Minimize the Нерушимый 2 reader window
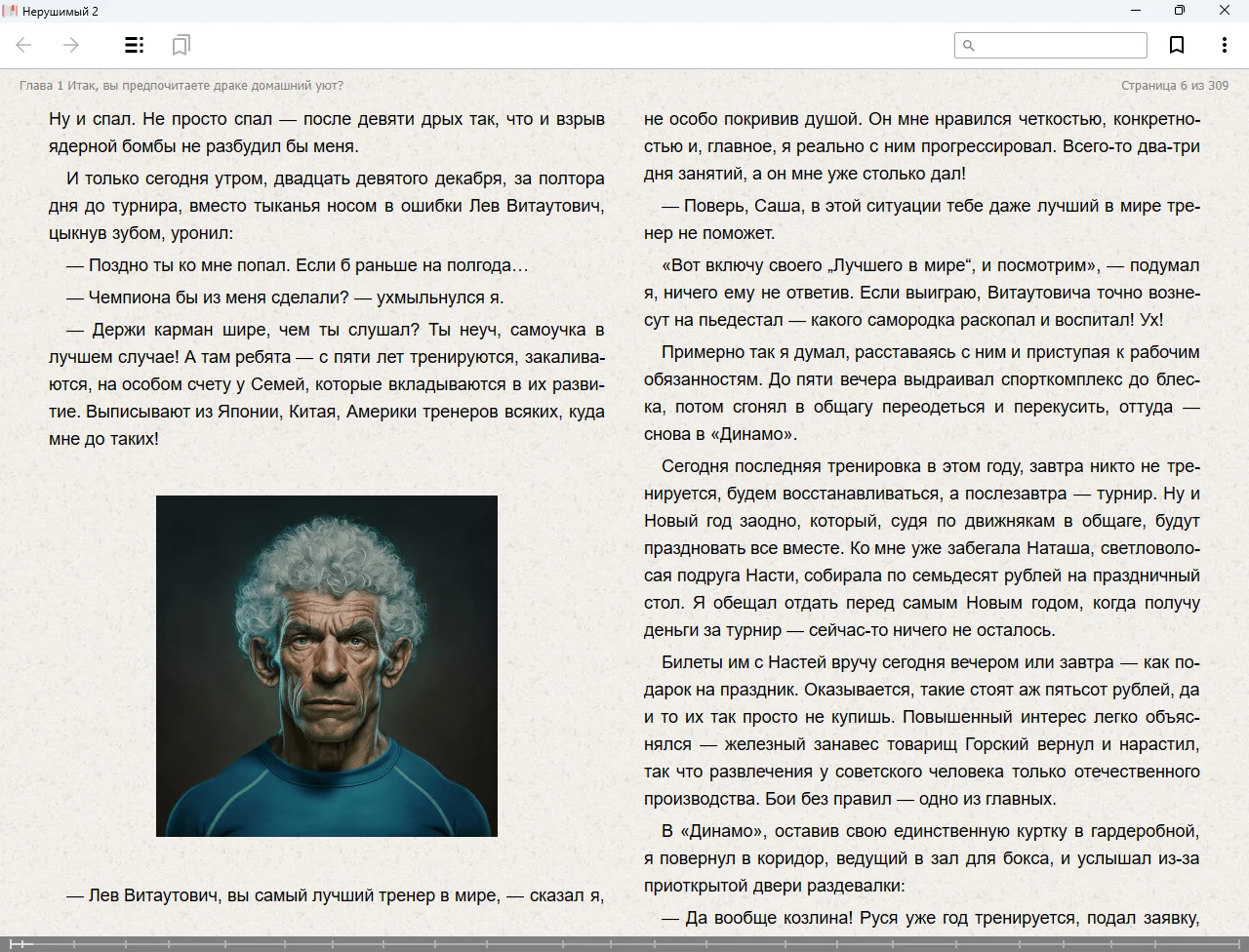Screen dimensions: 1249x952 click(1136, 11)
